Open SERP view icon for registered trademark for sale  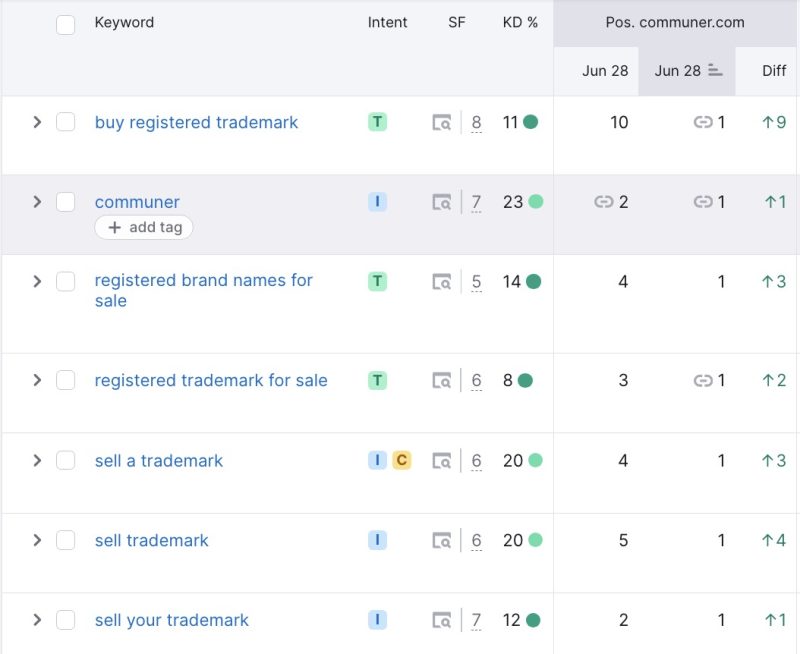coord(441,381)
